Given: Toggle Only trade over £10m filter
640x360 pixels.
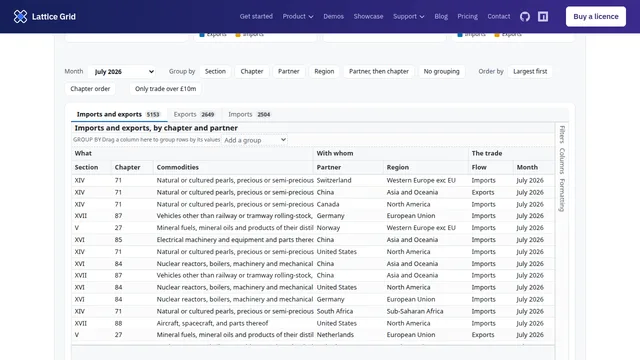Looking at the screenshot, I should tap(165, 89).
